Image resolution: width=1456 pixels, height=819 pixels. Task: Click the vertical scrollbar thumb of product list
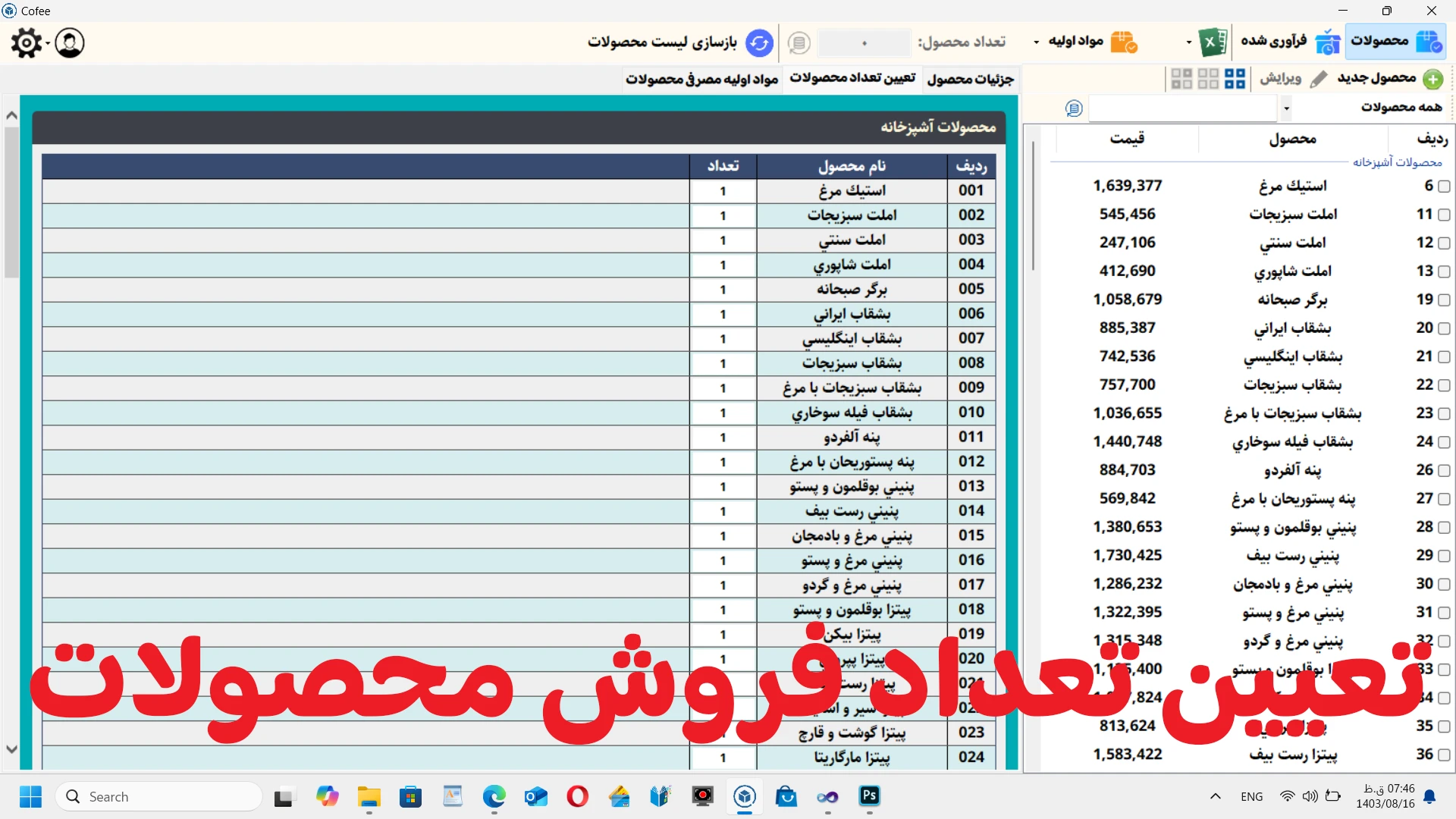(x=1033, y=206)
